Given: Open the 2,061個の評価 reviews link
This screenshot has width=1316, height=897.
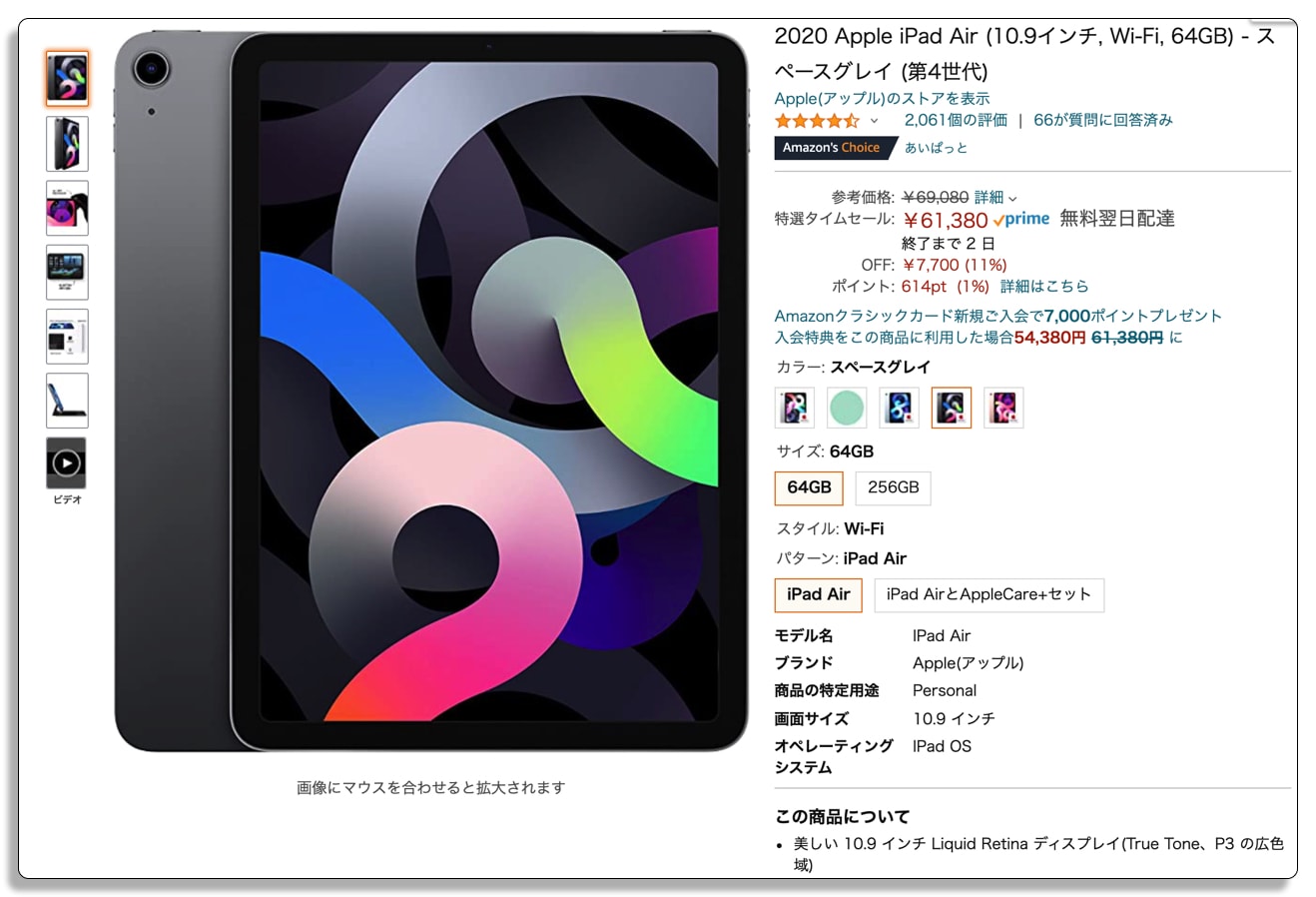Looking at the screenshot, I should (956, 120).
